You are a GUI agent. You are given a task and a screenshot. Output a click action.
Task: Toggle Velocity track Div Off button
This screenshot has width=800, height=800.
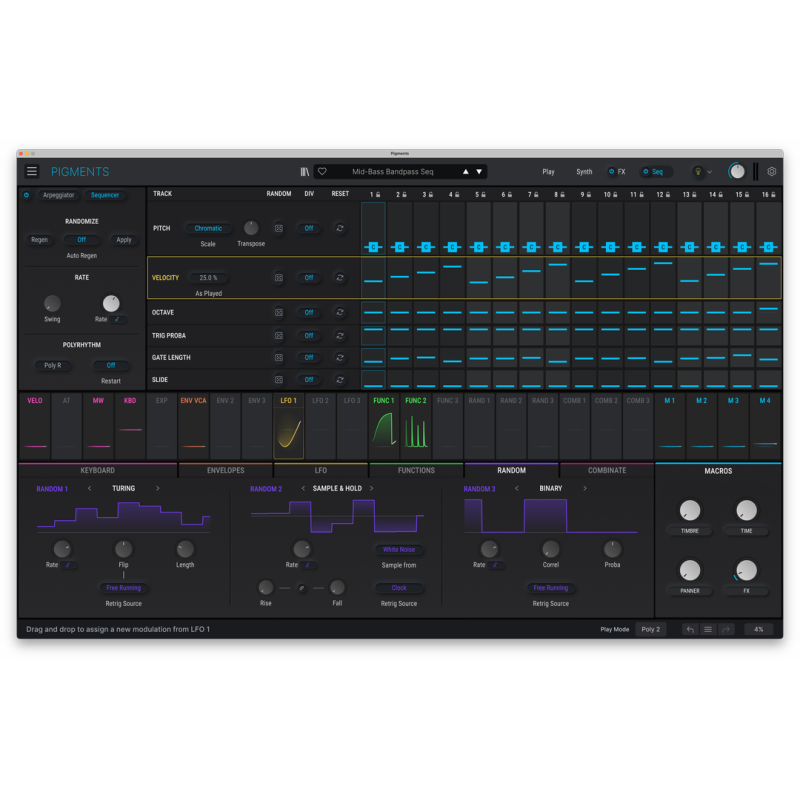[x=309, y=278]
